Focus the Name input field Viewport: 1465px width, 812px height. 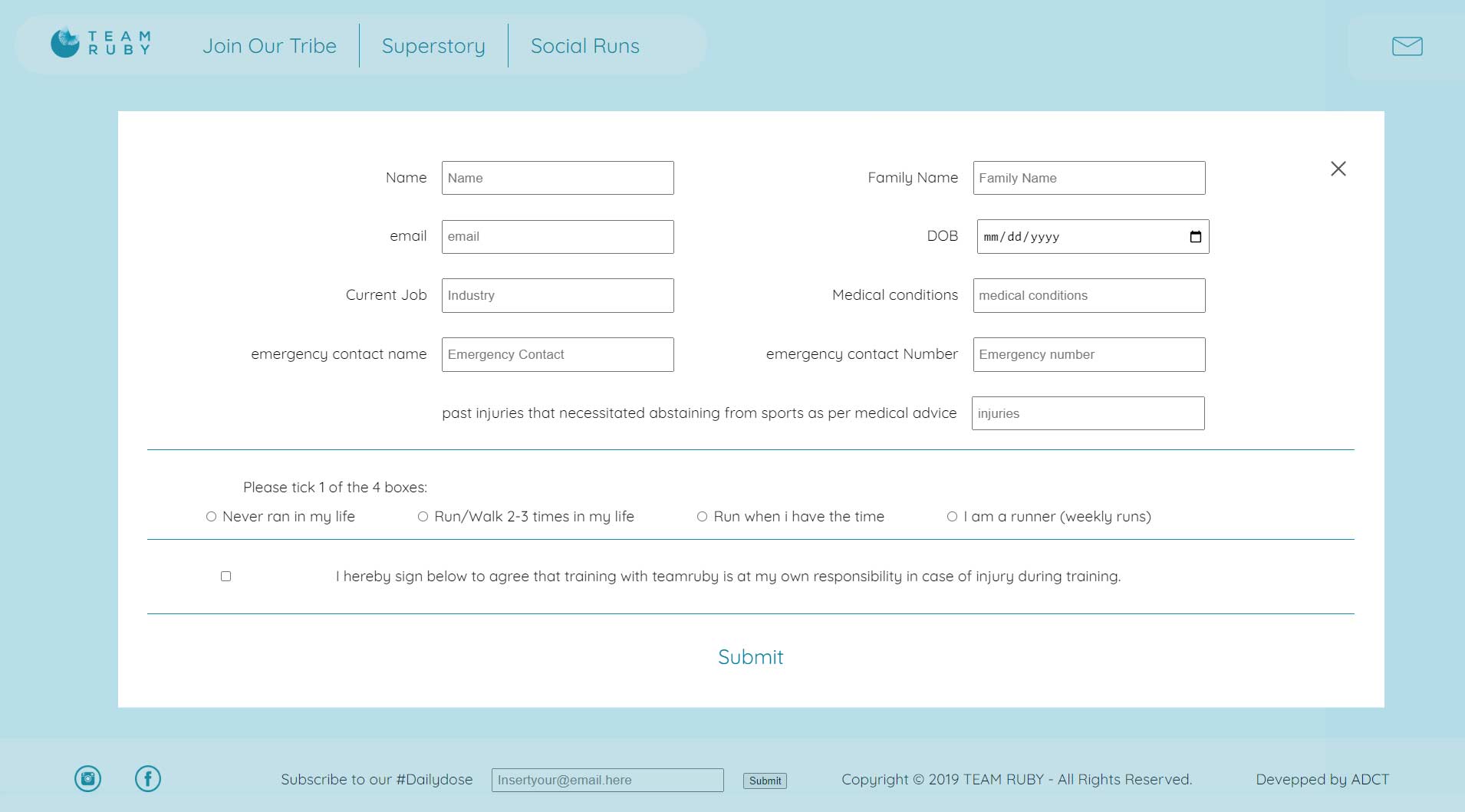558,178
